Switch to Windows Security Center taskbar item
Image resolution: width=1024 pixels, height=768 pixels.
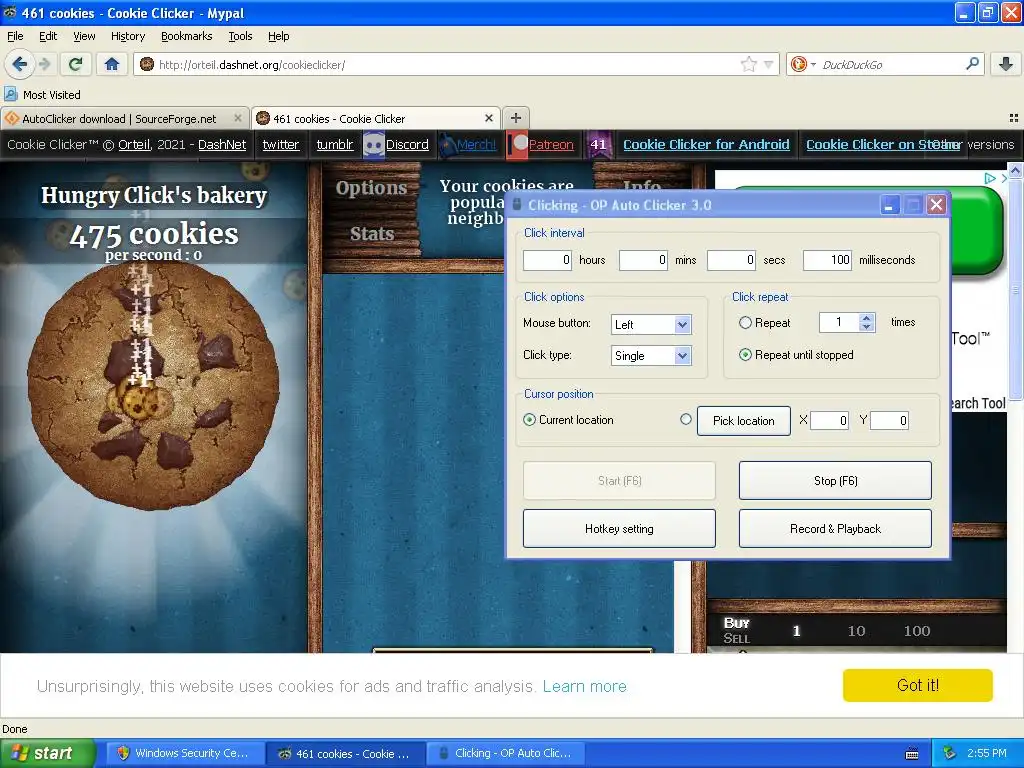(x=185, y=753)
